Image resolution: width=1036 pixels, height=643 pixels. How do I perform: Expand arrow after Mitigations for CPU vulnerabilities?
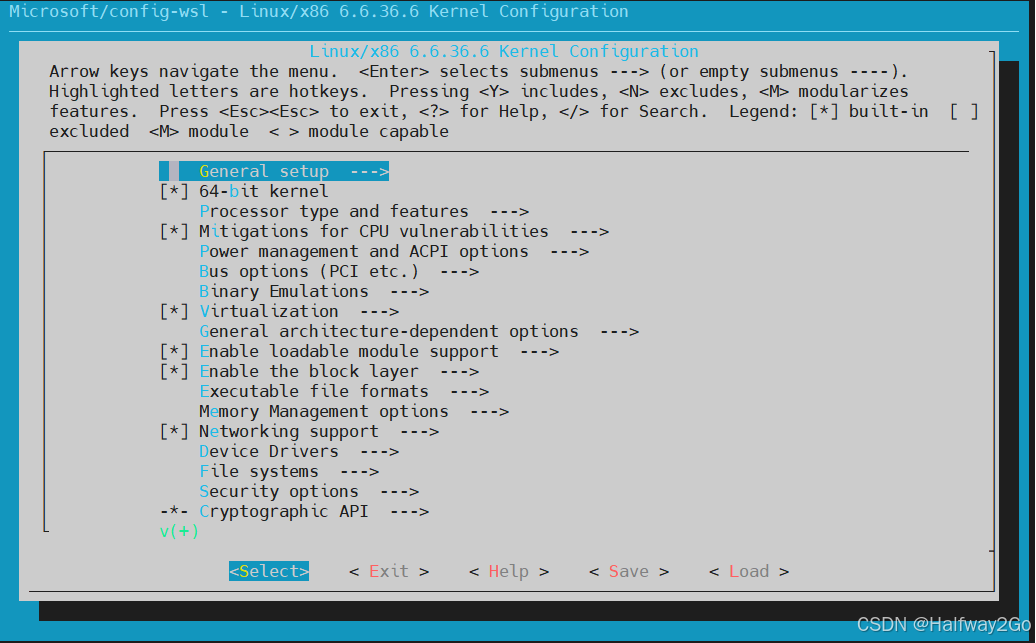coord(589,232)
